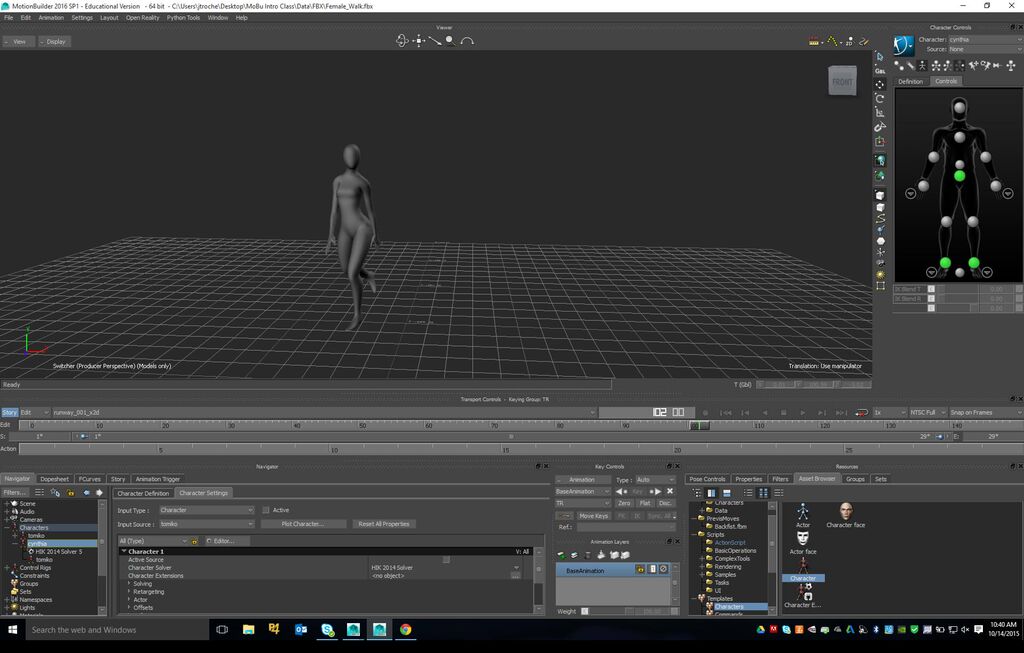The image size is (1024, 653).
Task: Open the key interpolation Type Auto dropdown
Action: (x=655, y=479)
